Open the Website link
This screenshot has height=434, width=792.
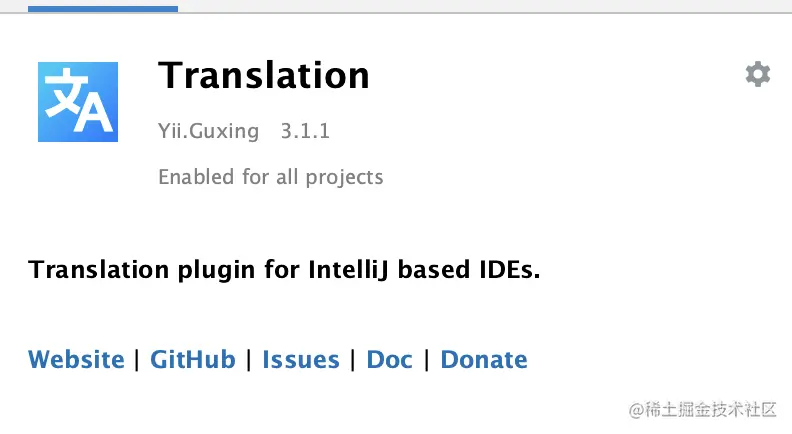tap(76, 360)
